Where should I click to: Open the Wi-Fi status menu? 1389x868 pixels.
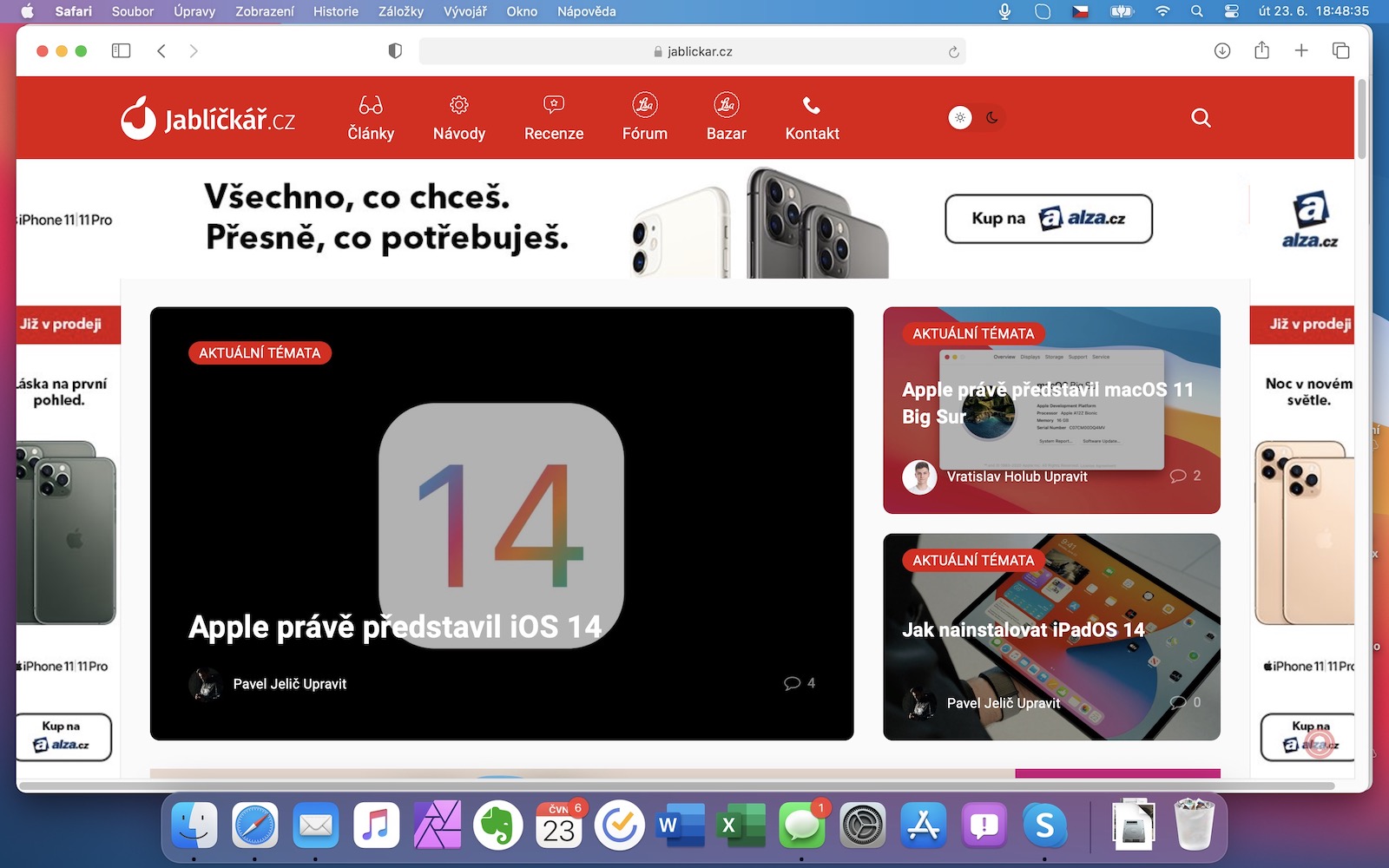(1162, 11)
